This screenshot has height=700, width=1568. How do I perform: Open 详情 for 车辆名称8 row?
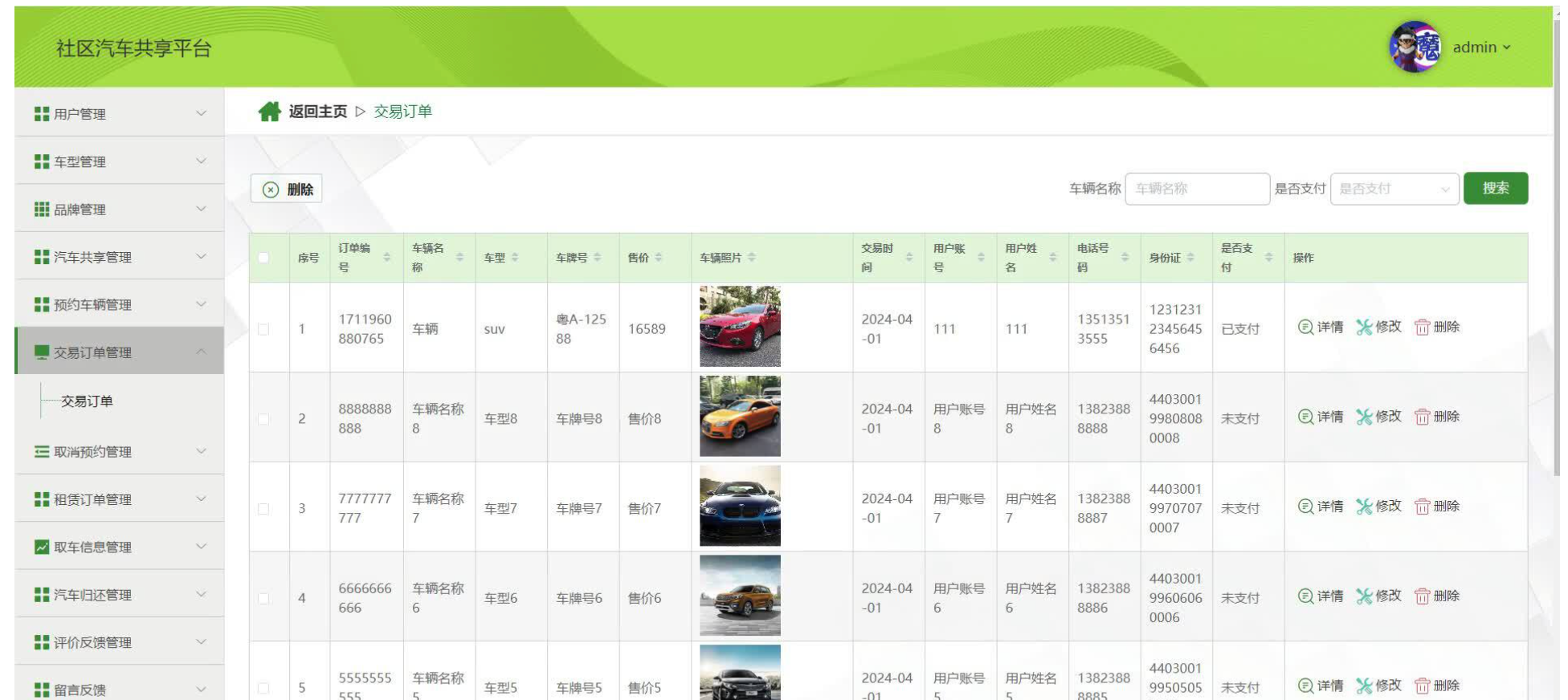tap(1321, 417)
